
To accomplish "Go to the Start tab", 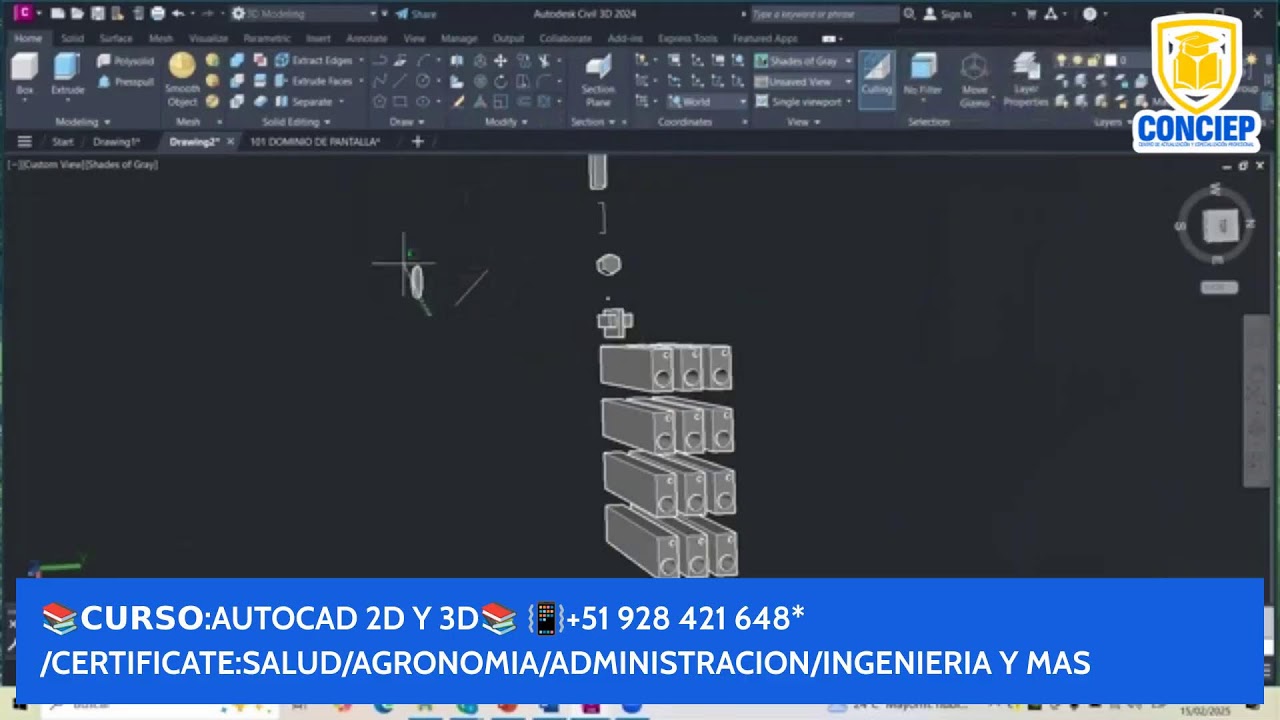I will click(62, 142).
